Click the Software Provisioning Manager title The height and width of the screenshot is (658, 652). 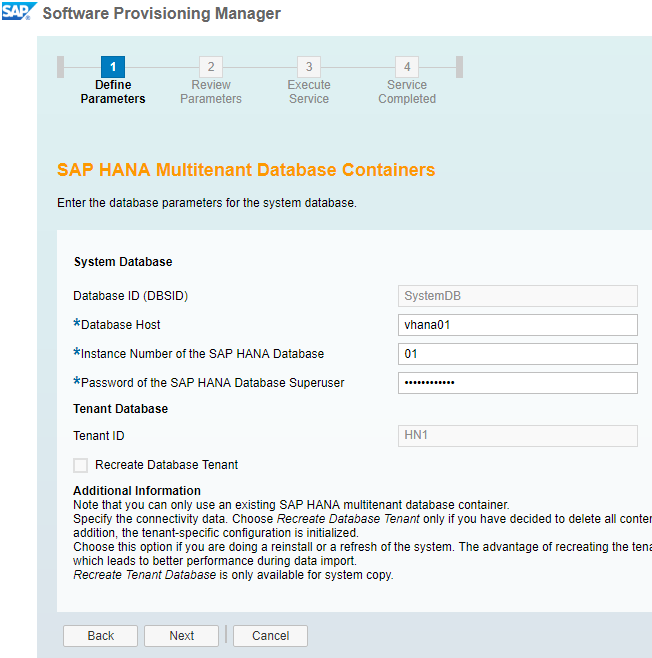[x=162, y=13]
